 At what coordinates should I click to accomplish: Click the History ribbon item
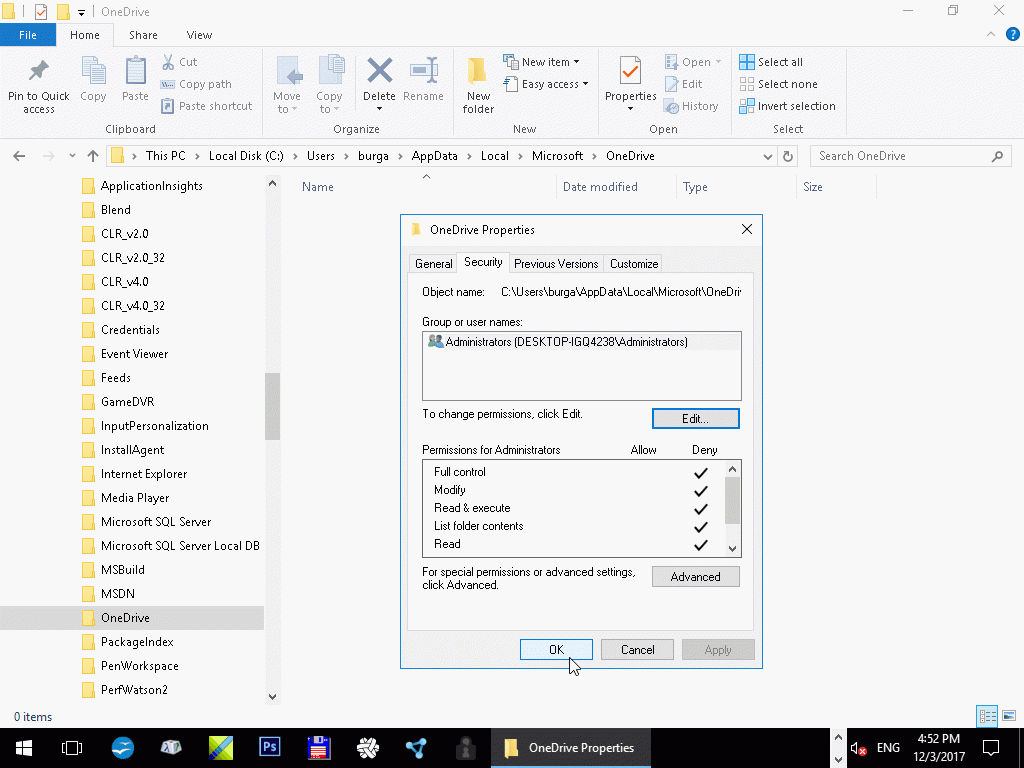tap(691, 106)
